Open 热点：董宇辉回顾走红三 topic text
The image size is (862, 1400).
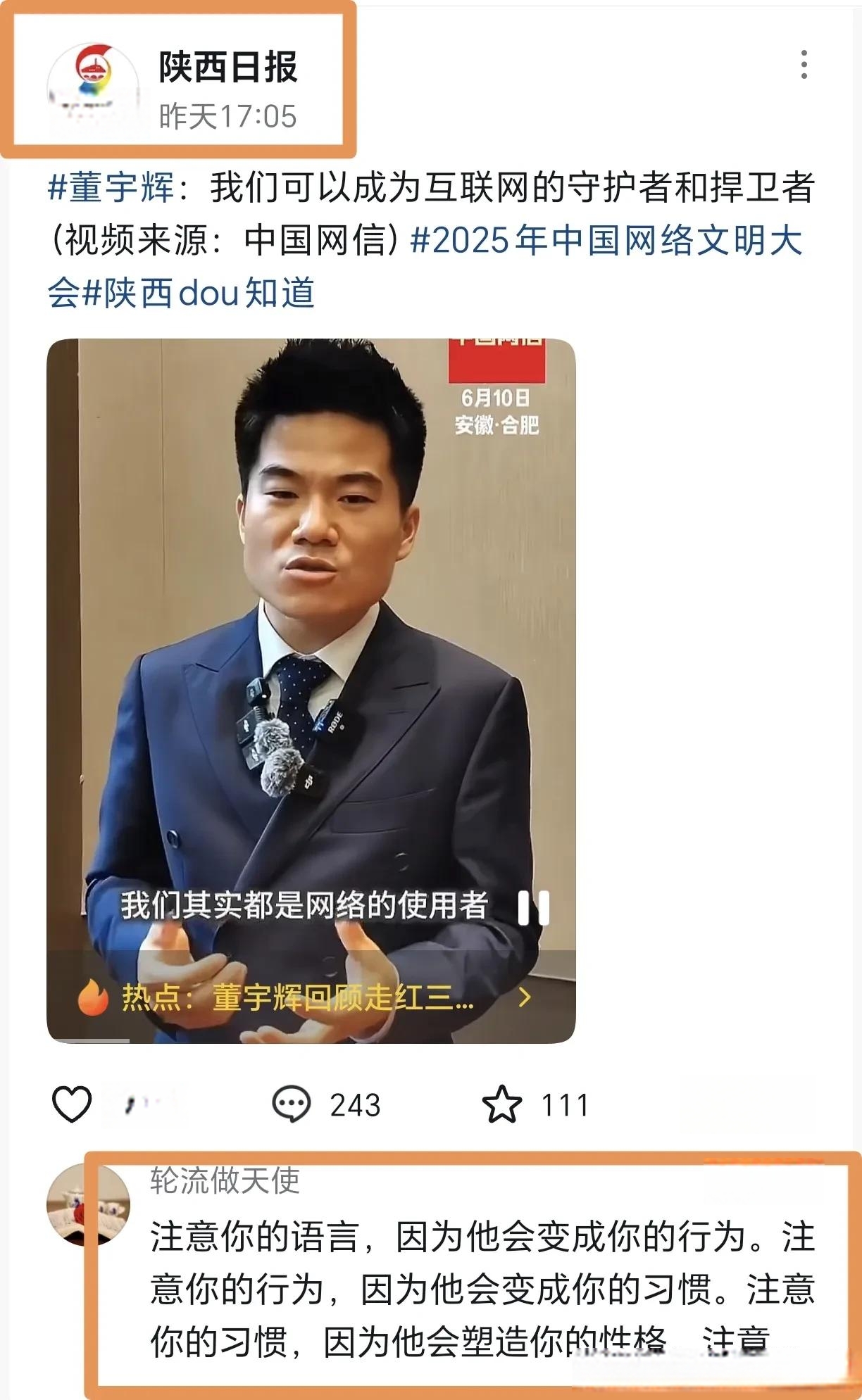pos(297,997)
